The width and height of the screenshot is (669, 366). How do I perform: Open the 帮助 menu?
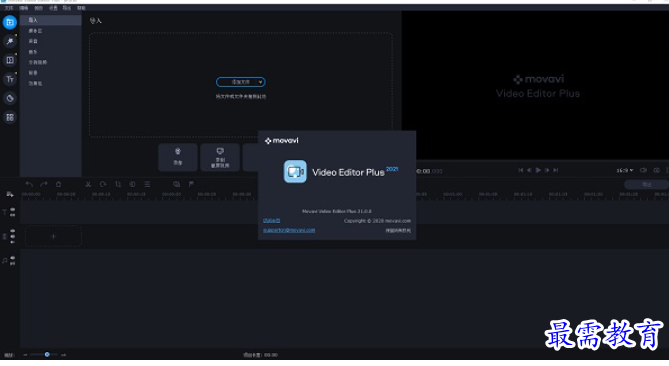(x=81, y=8)
